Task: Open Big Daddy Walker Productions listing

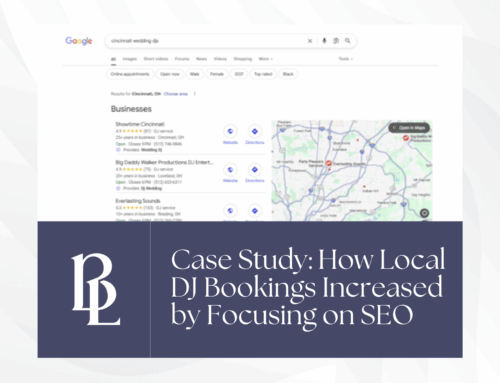Action: [164, 162]
